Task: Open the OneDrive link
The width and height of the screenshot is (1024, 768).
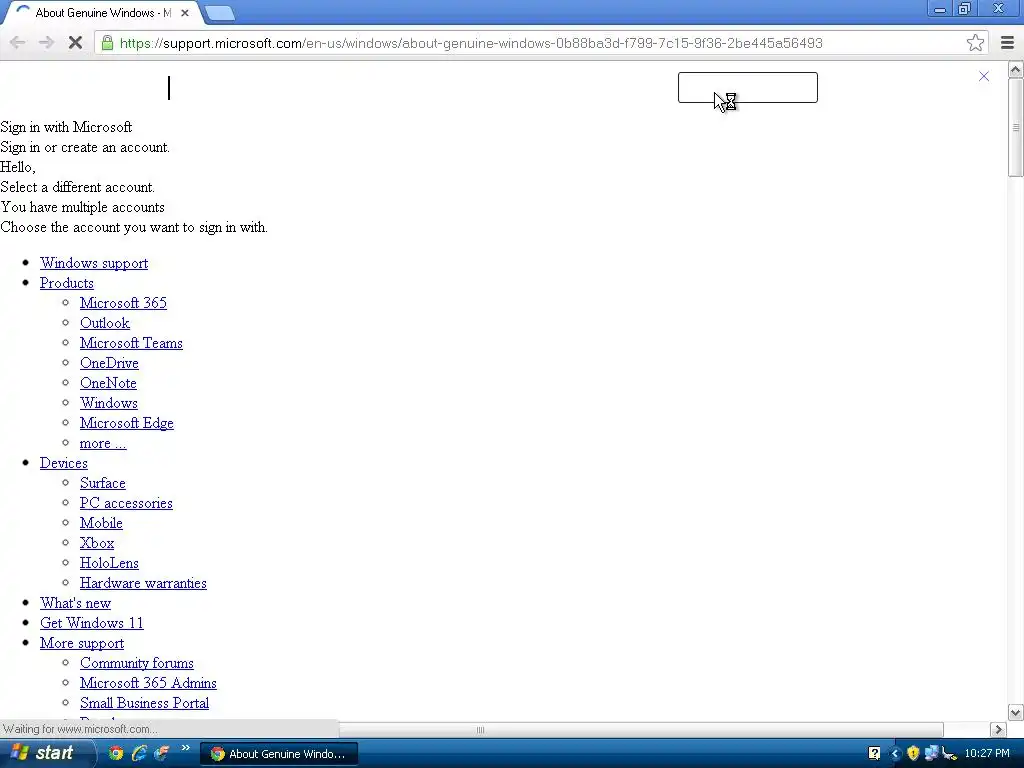Action: point(109,363)
